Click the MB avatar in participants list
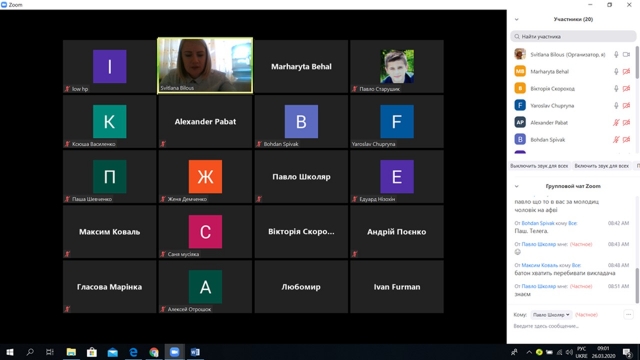The image size is (640, 360). 520,71
